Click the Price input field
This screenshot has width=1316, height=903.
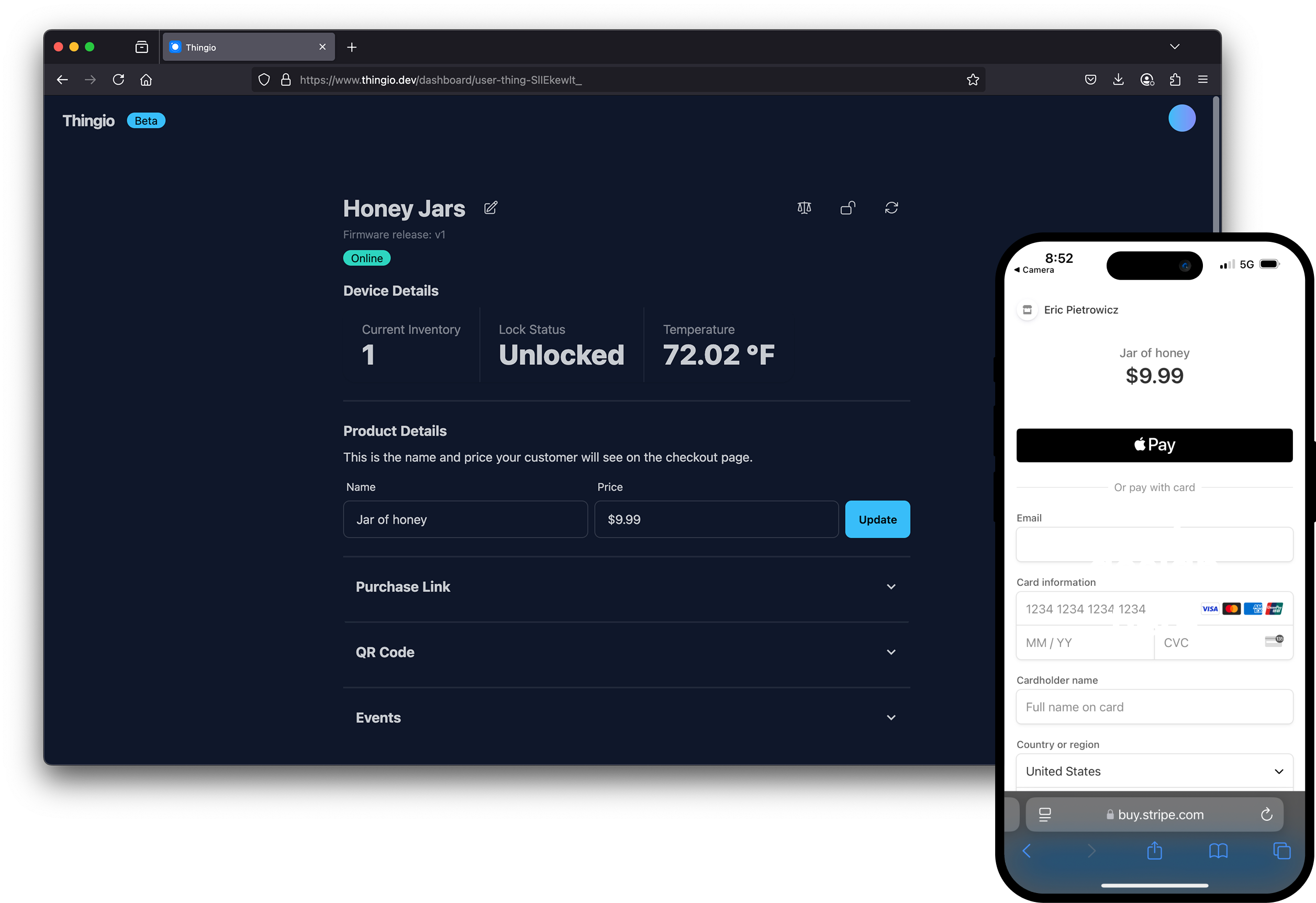tap(716, 519)
